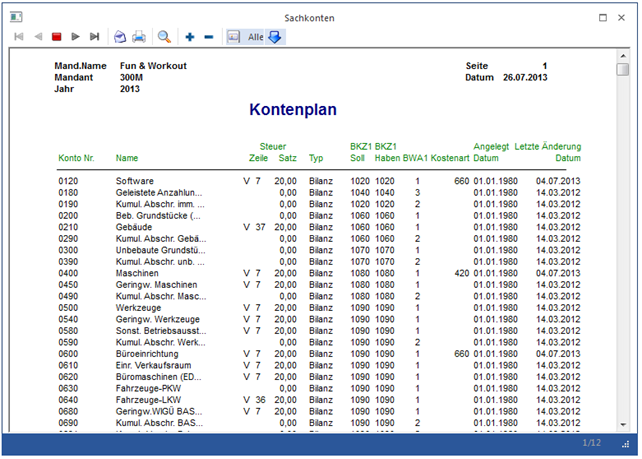Jump to the last page

[x=94, y=37]
